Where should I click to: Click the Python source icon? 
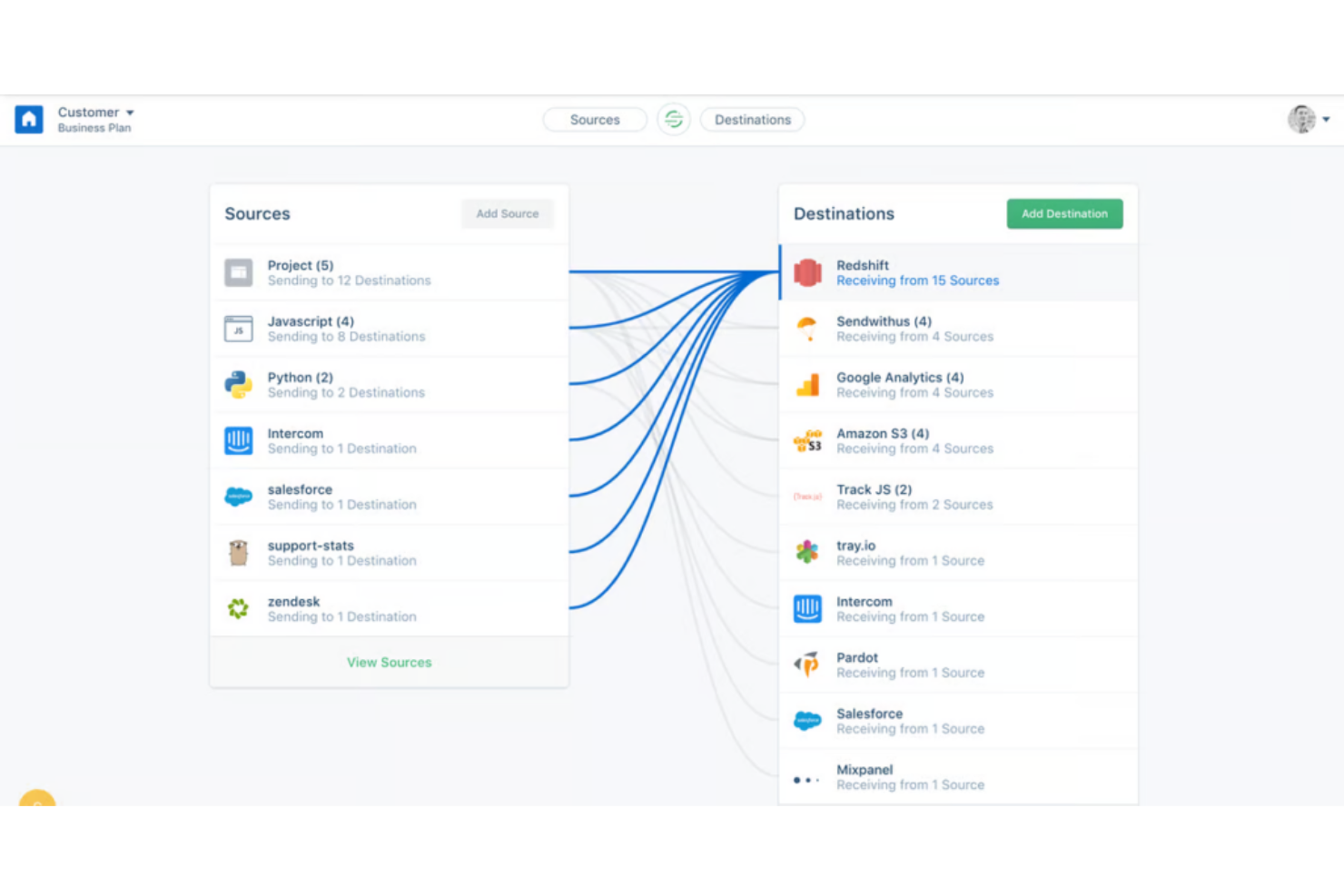point(237,384)
